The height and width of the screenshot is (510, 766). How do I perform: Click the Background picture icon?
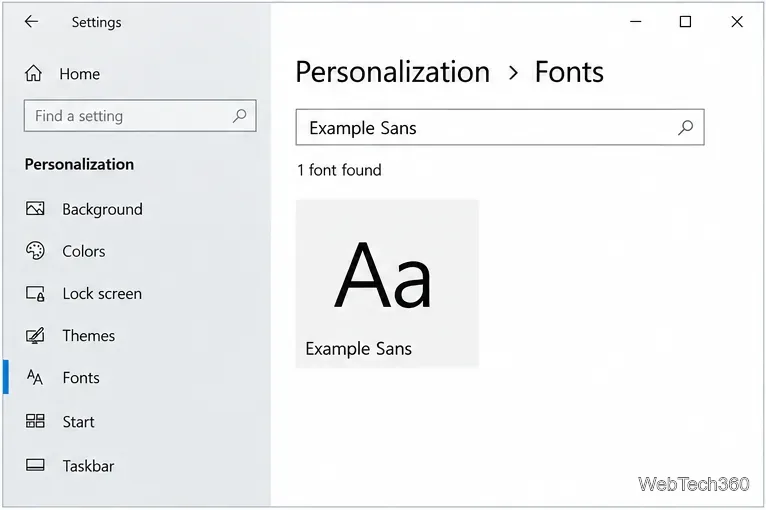(35, 209)
